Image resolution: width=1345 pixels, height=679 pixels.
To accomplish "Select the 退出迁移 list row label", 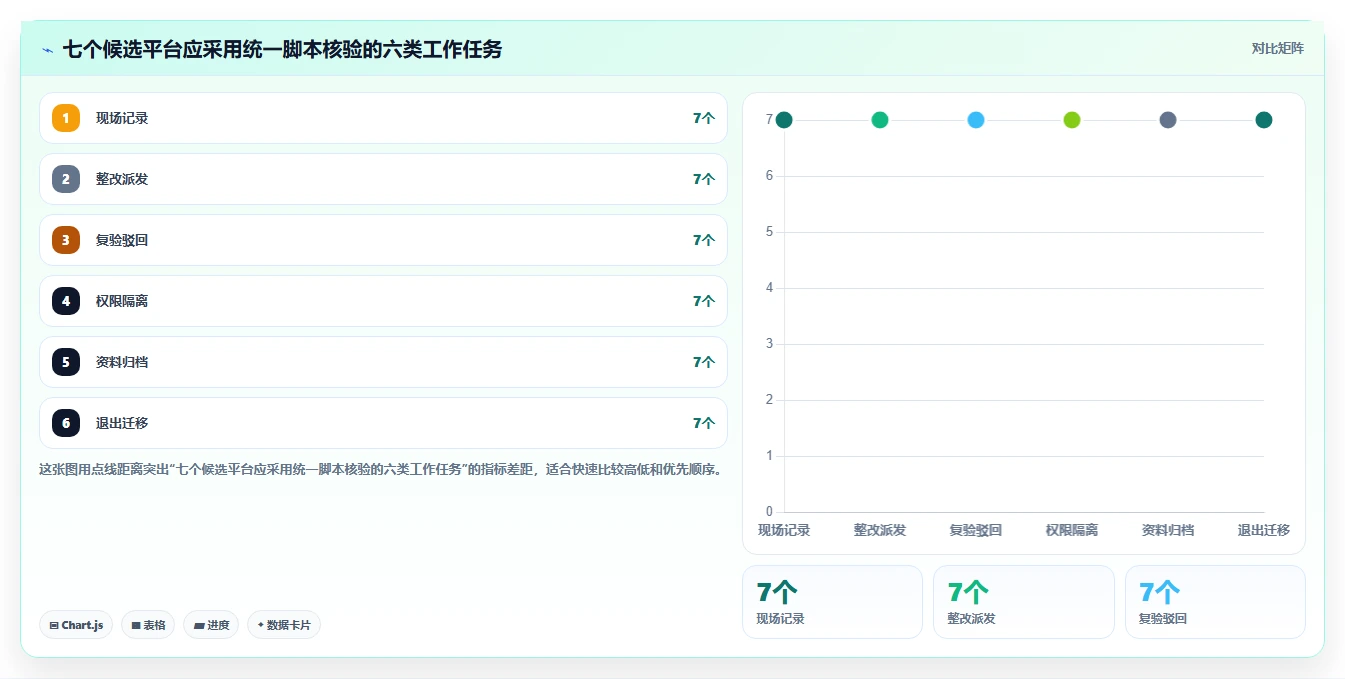I will (x=122, y=423).
